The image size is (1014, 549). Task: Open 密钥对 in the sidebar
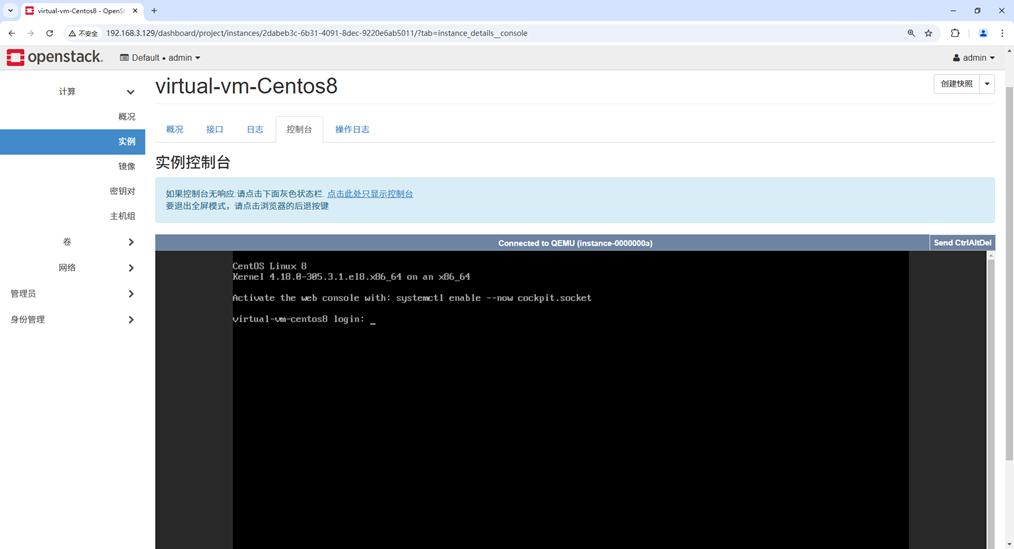tap(122, 191)
